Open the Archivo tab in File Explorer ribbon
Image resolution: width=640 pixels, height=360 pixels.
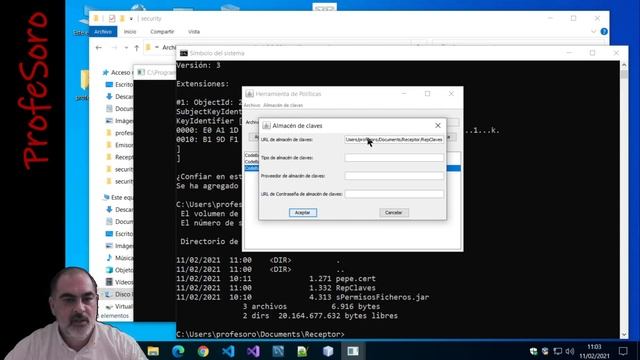103,31
